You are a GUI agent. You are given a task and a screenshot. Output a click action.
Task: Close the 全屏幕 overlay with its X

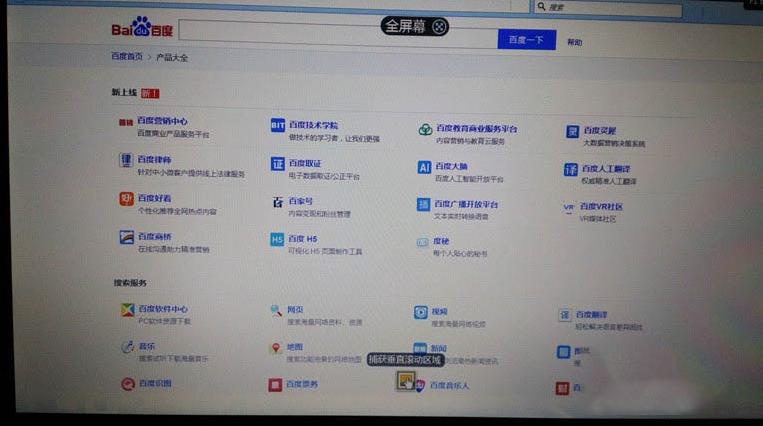(x=438, y=26)
